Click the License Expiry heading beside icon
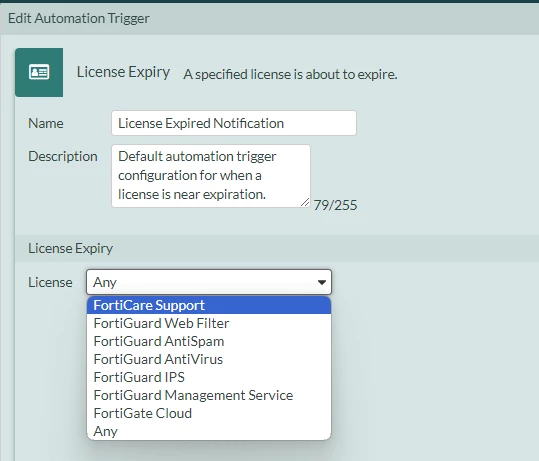539x461 pixels. point(123,73)
